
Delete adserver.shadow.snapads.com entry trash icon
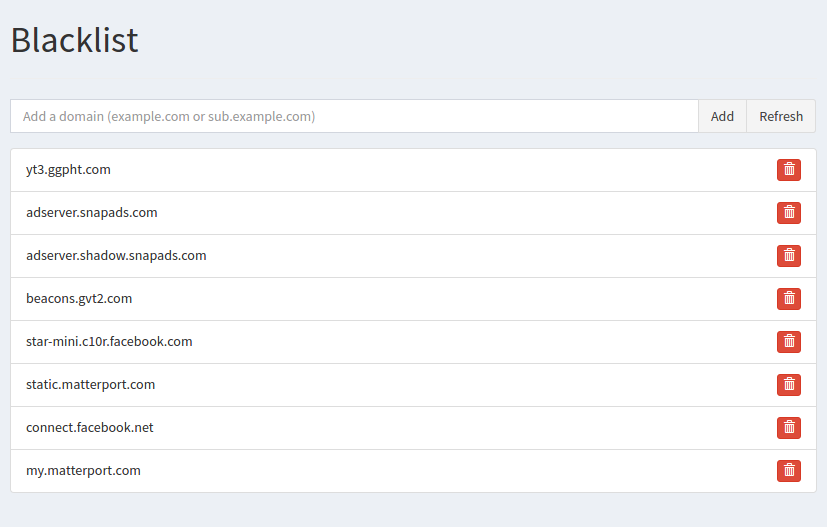pyautogui.click(x=788, y=256)
